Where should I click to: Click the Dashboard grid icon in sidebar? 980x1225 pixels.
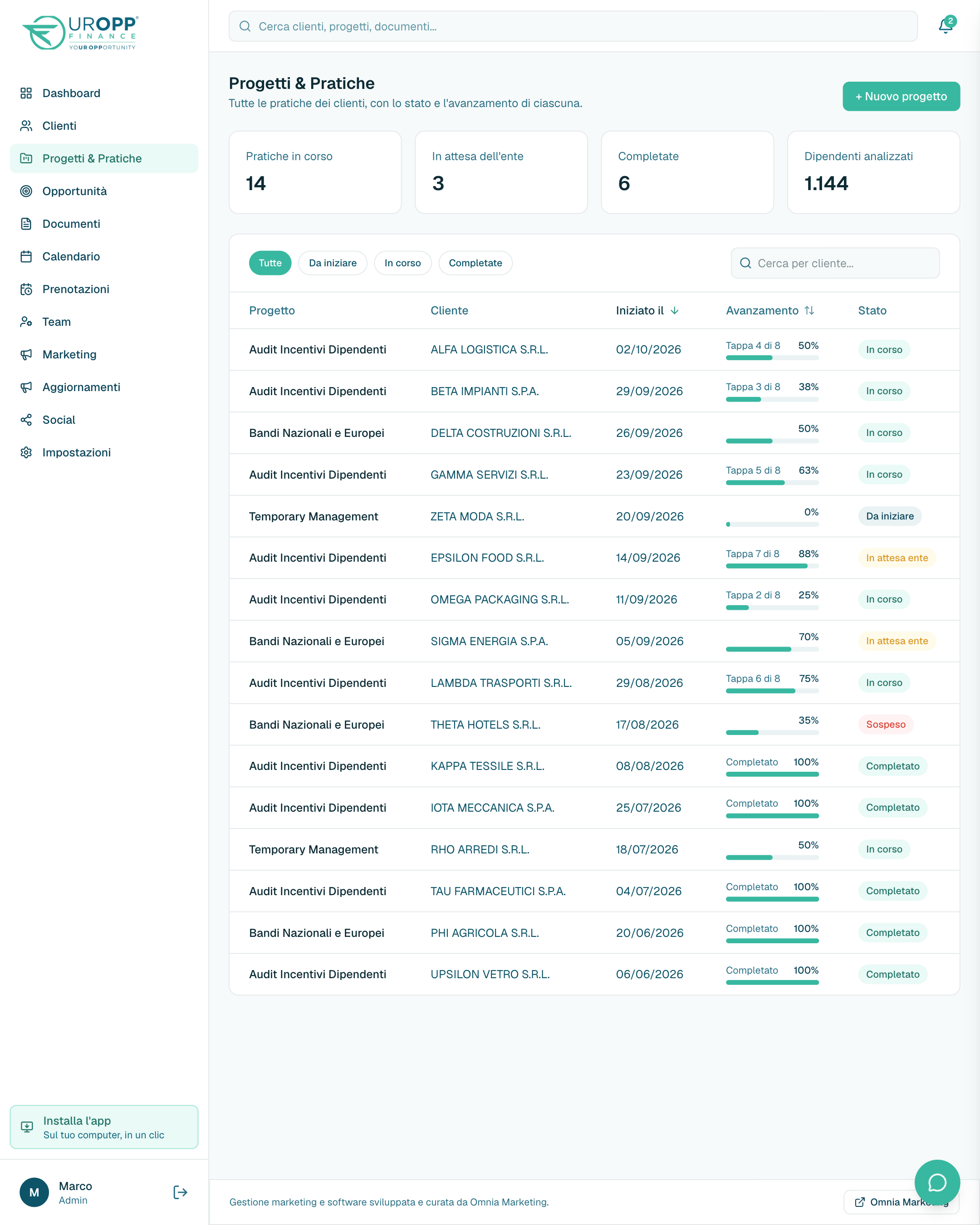pyautogui.click(x=26, y=93)
